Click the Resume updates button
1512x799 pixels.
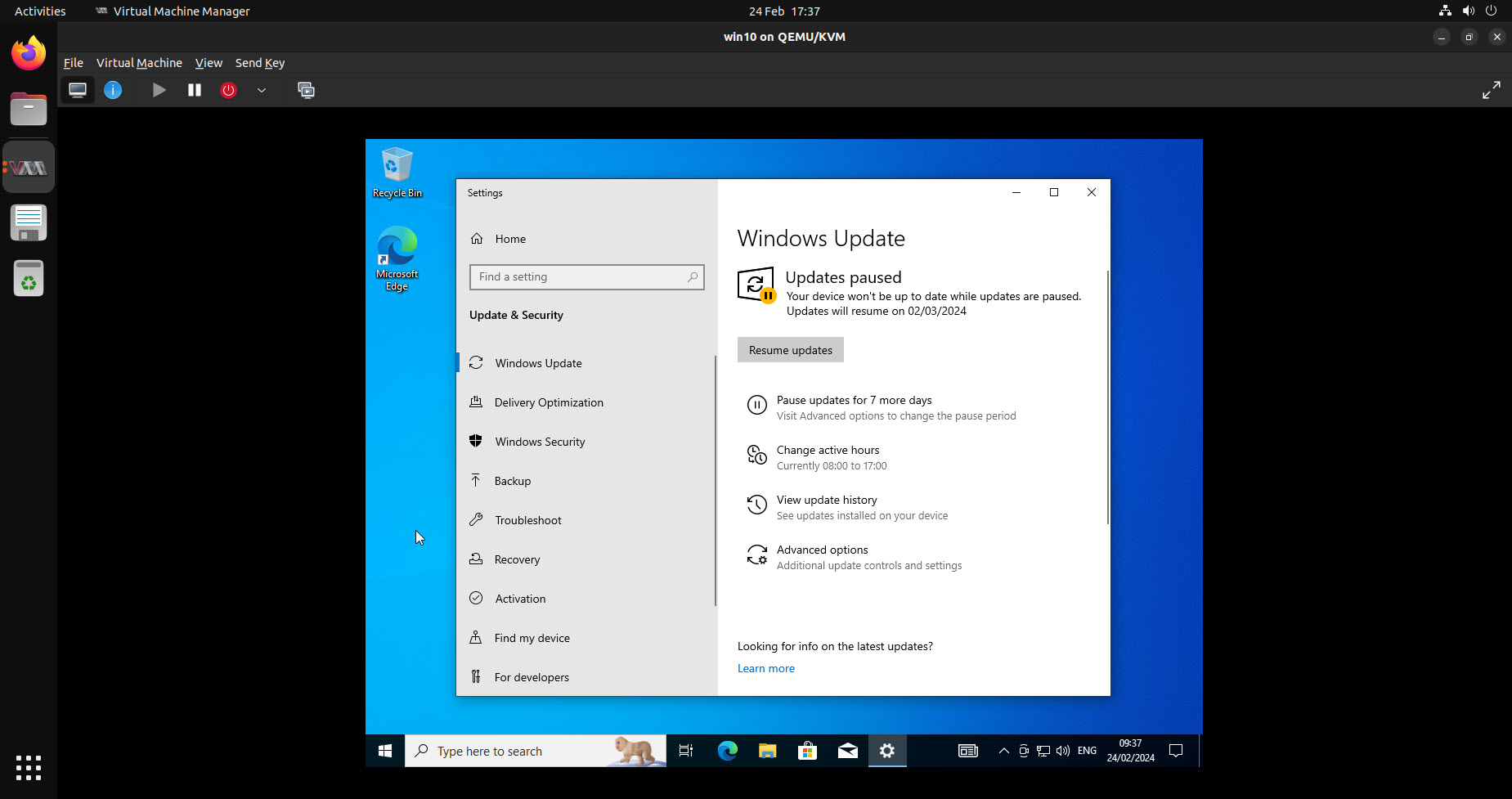(789, 349)
